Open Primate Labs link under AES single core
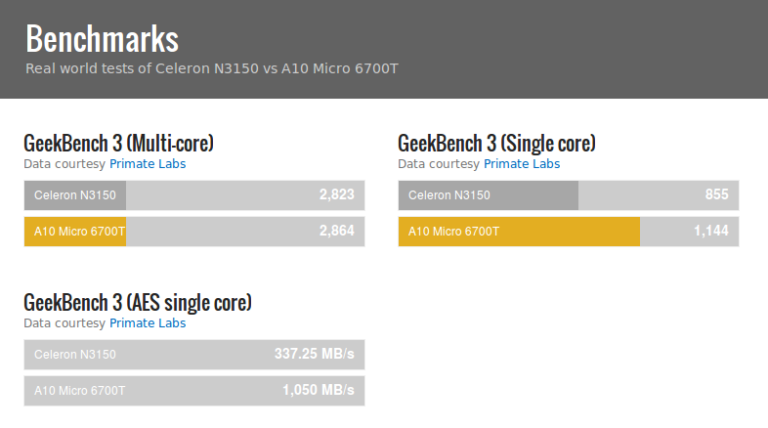768x428 pixels. [147, 323]
